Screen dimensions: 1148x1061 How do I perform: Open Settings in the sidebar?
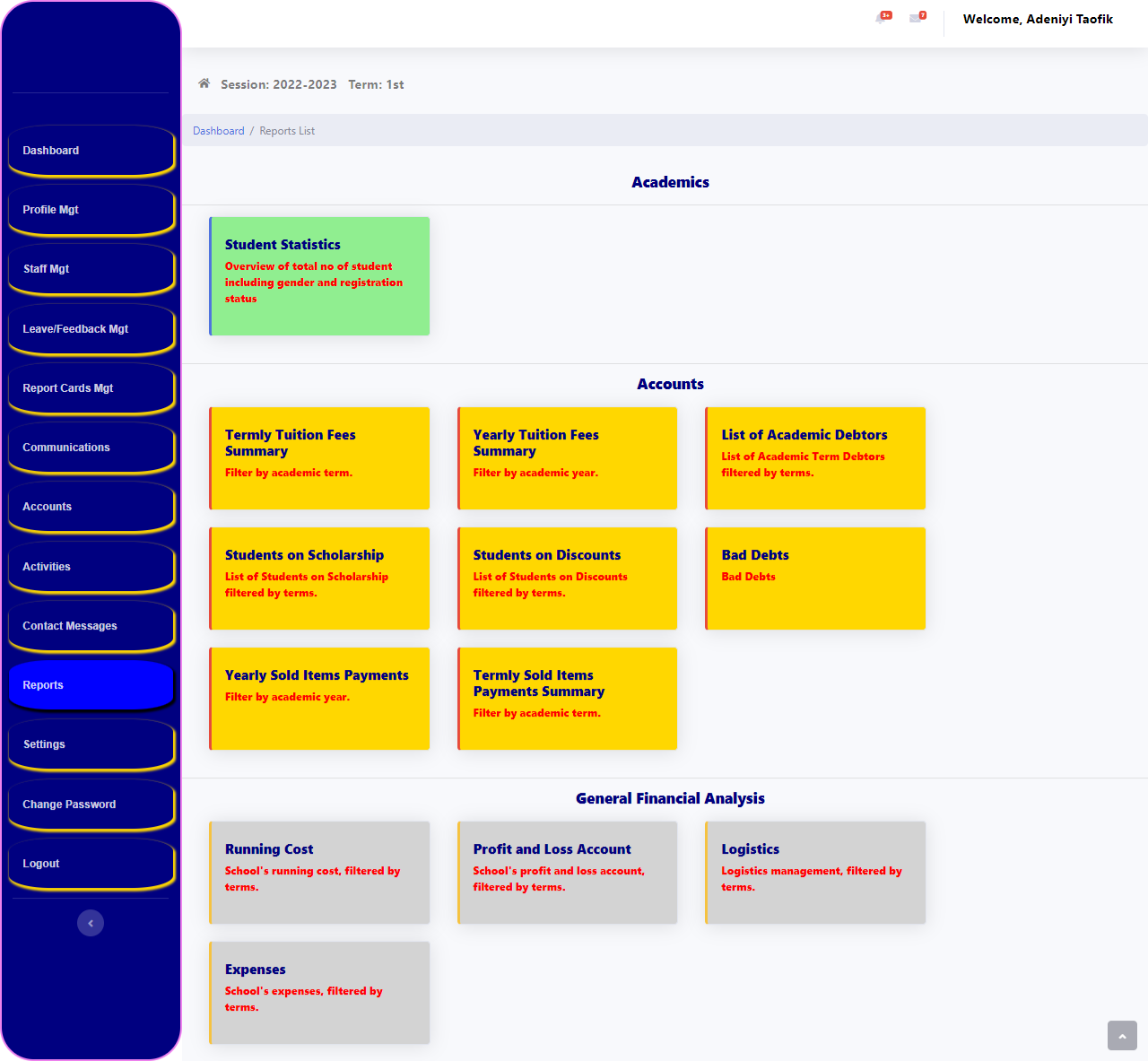91,744
